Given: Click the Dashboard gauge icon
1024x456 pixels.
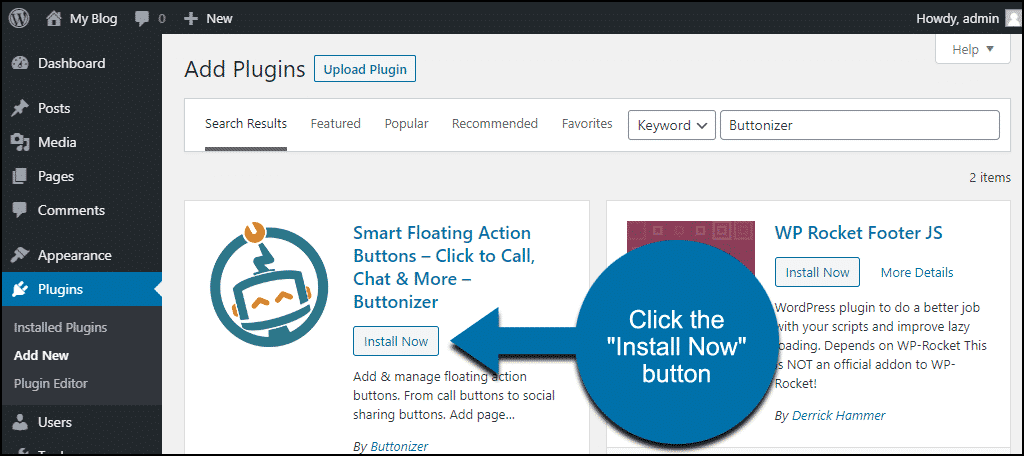Looking at the screenshot, I should 20,63.
